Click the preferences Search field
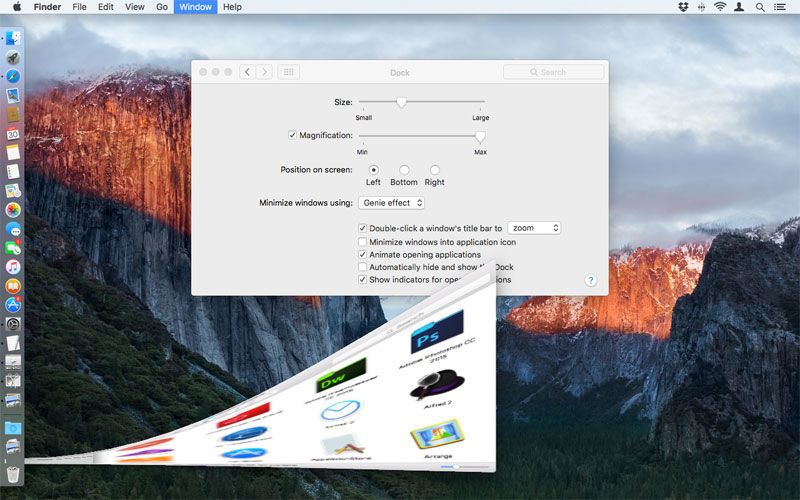The image size is (800, 500). pos(554,72)
